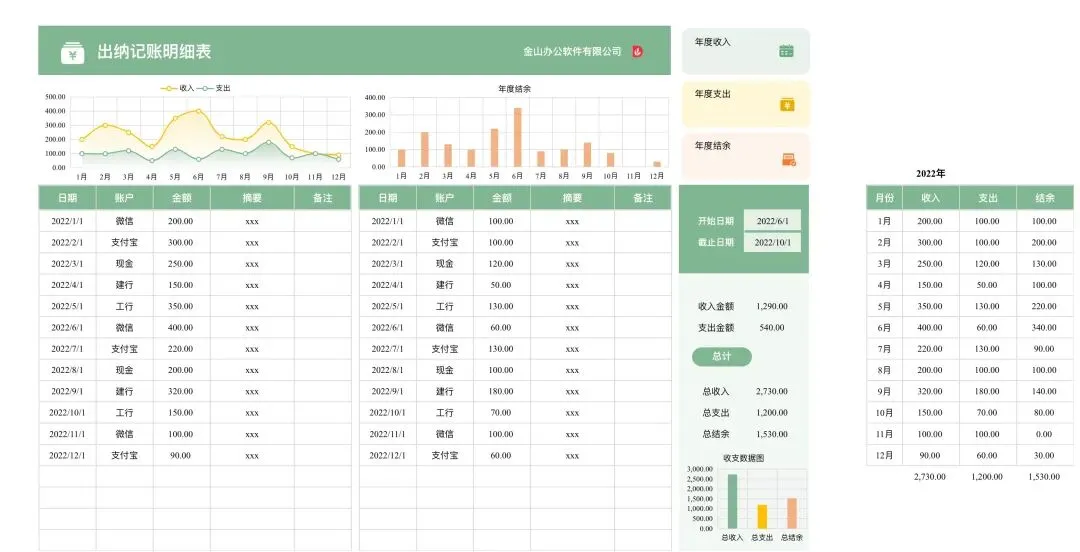Click the tallest 6月 bar in 年度结余 chart
Viewport: 1080px width, 552px height.
517,137
